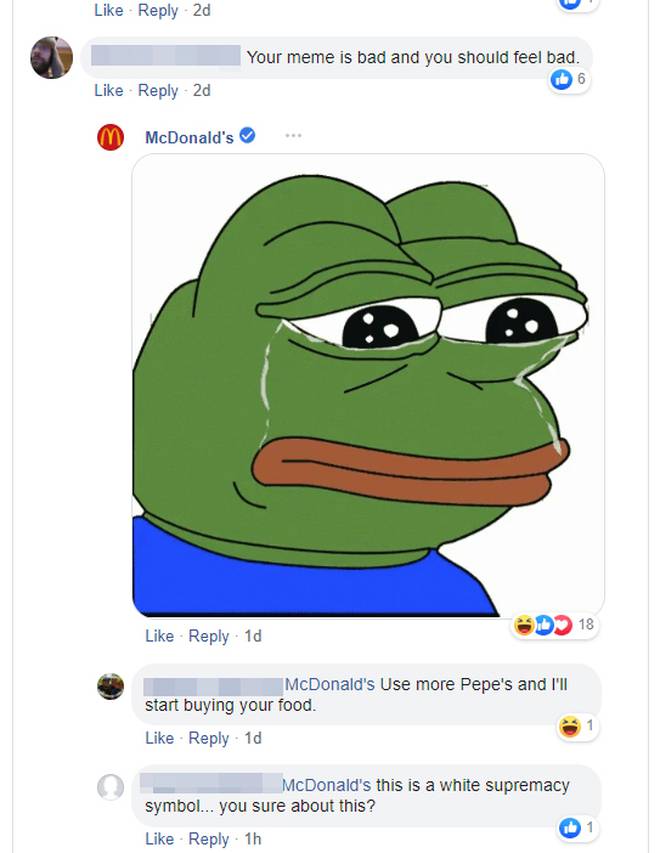Viewport: 660px width, 853px height.
Task: Reply to the McDonald's Pepe image comment
Action: [208, 636]
